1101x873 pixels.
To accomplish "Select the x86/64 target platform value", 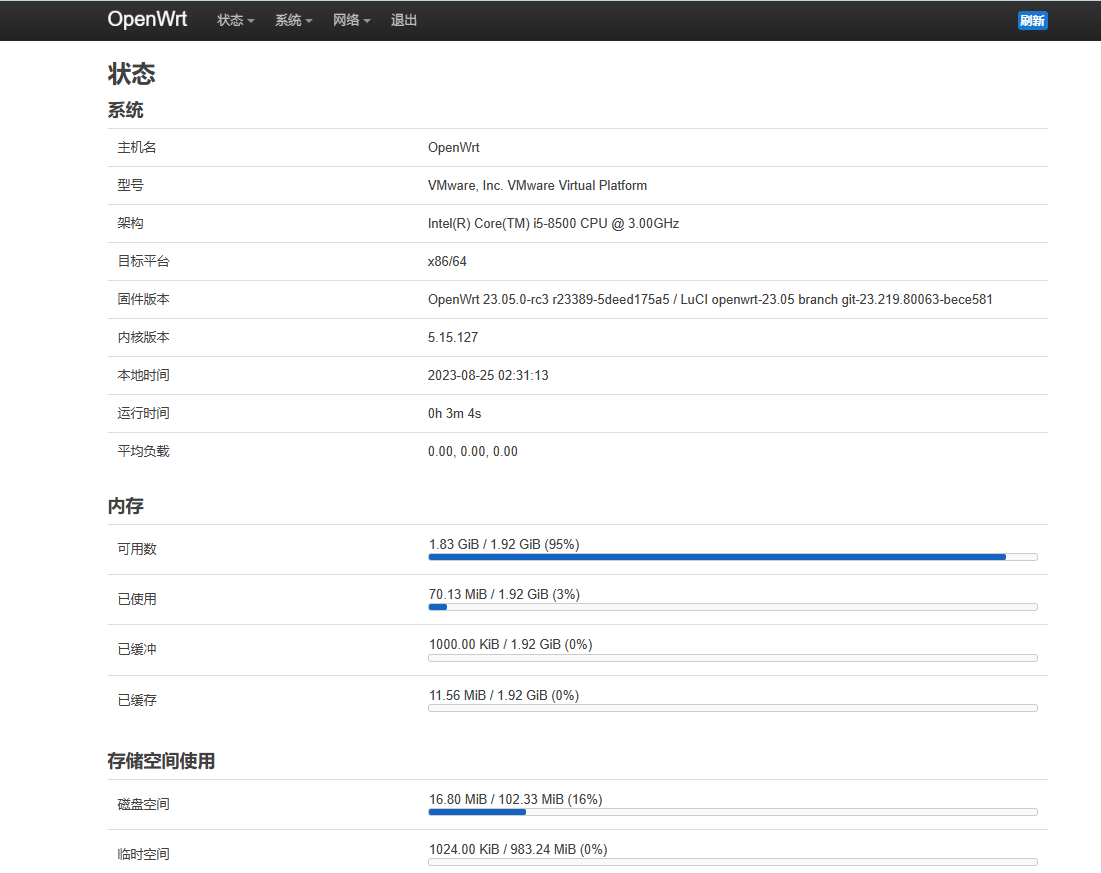I will (447, 261).
